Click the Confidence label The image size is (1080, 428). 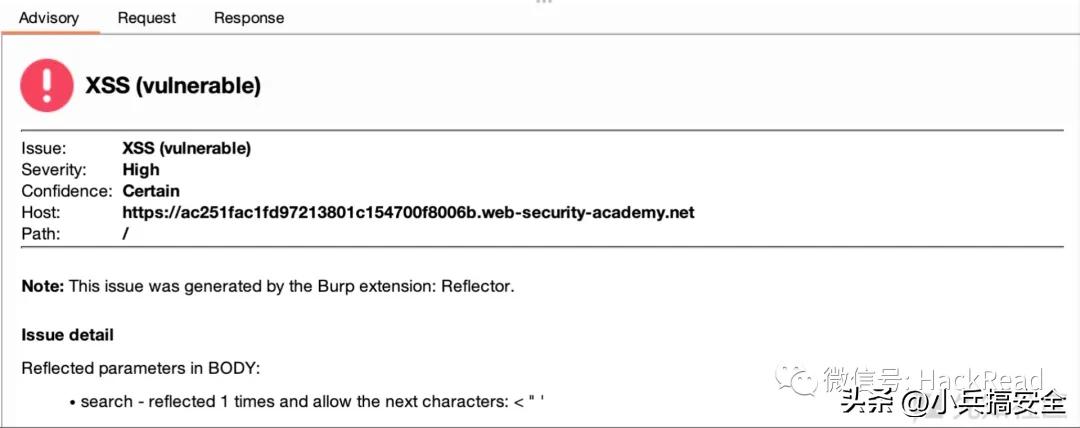coord(66,191)
